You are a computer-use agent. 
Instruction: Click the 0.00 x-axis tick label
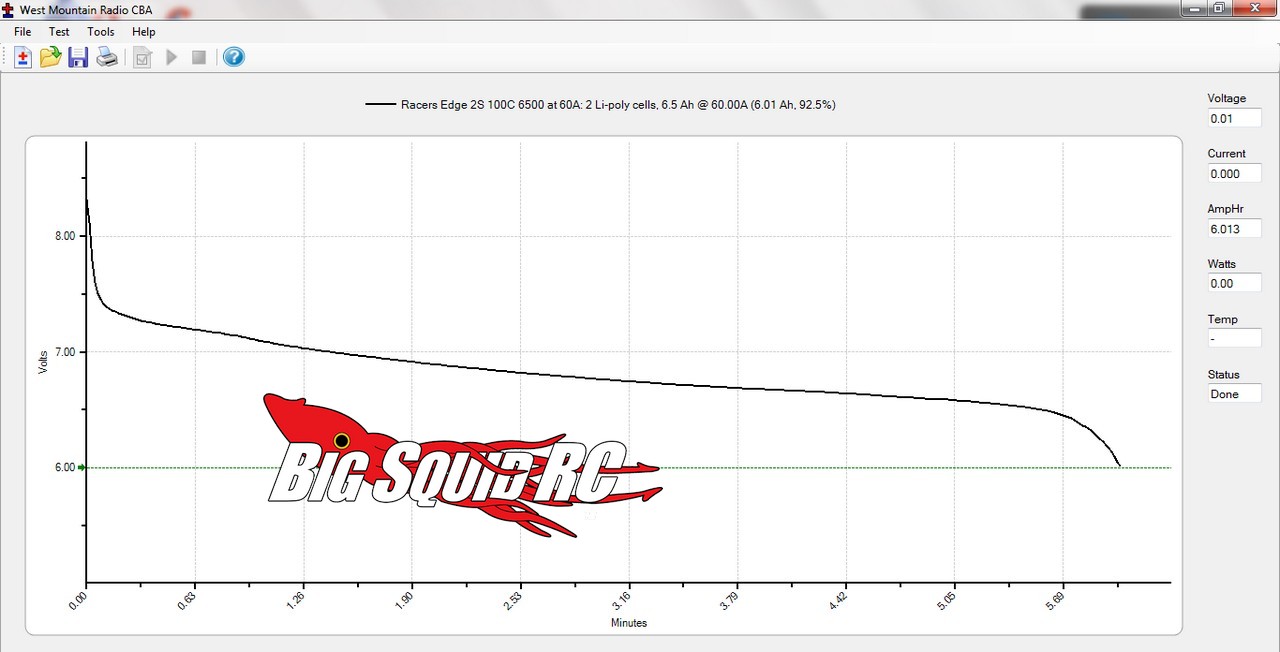click(78, 600)
